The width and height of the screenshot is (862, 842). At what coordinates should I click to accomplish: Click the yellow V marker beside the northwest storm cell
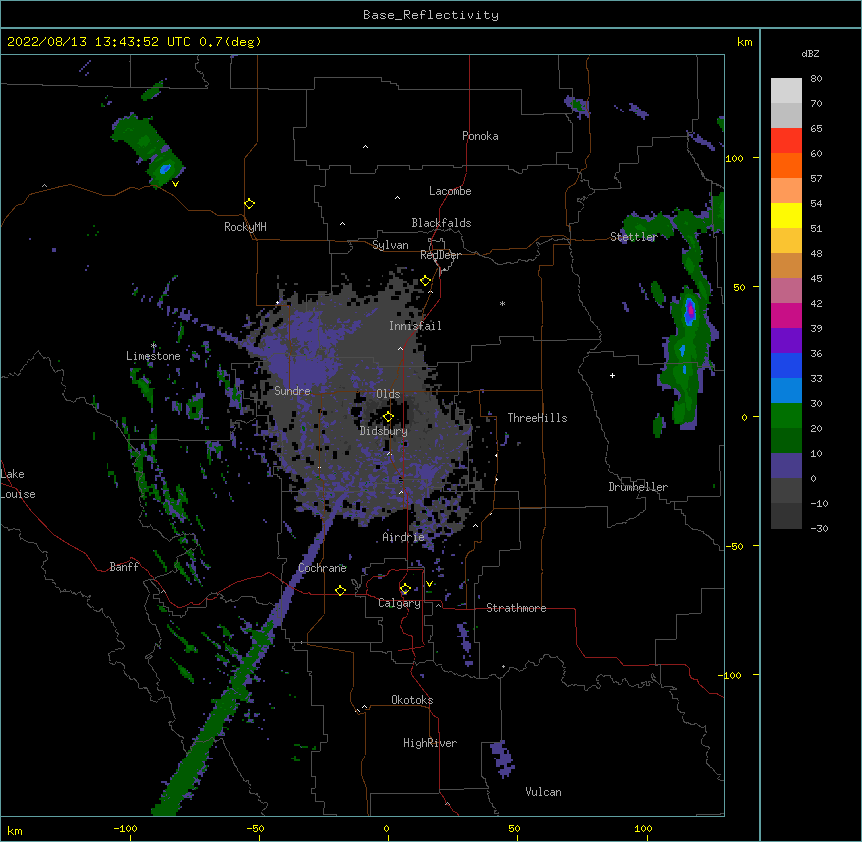pyautogui.click(x=175, y=184)
